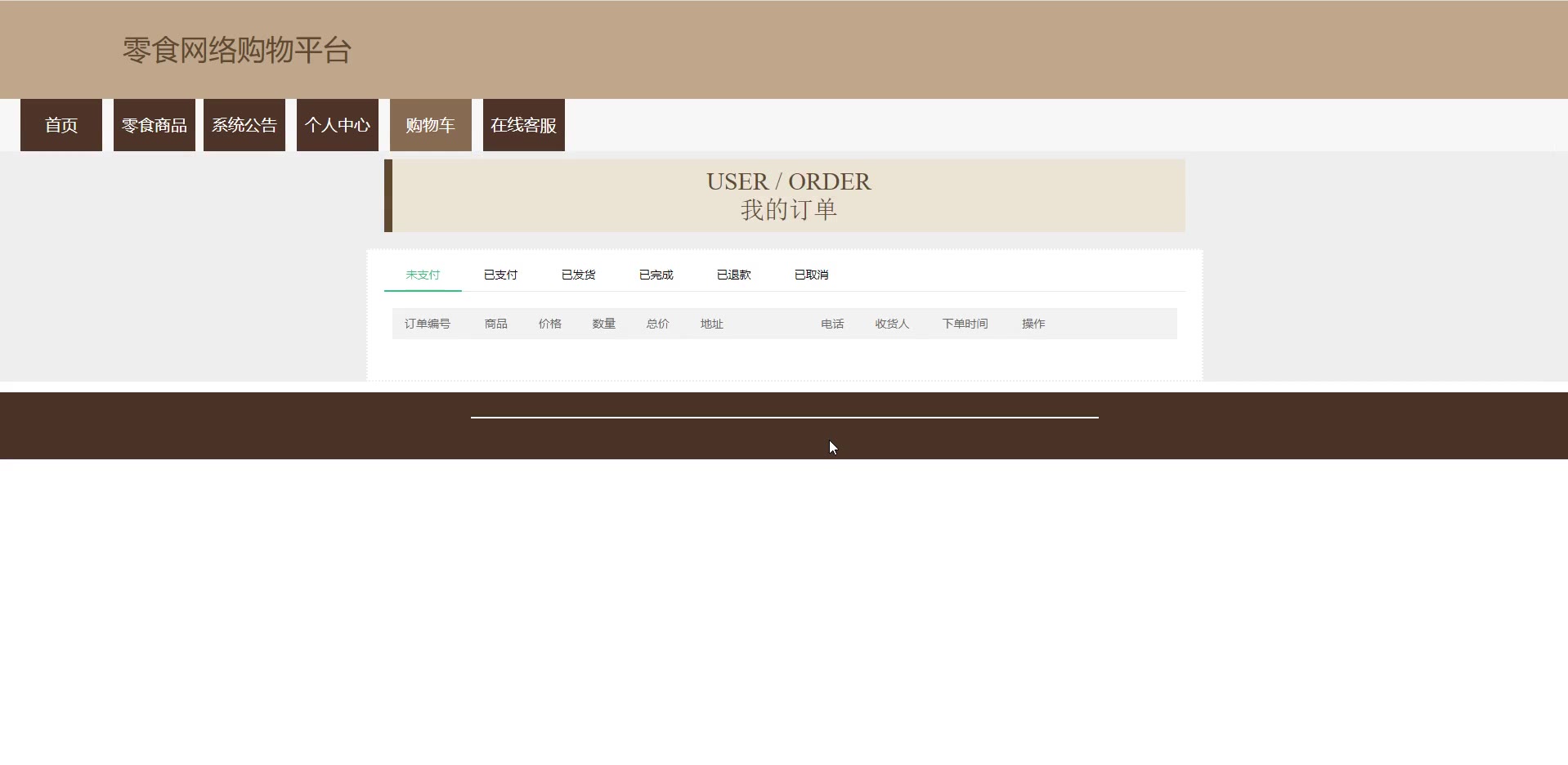Navigate to 个人中心 personal center
1568x765 pixels.
coord(338,125)
